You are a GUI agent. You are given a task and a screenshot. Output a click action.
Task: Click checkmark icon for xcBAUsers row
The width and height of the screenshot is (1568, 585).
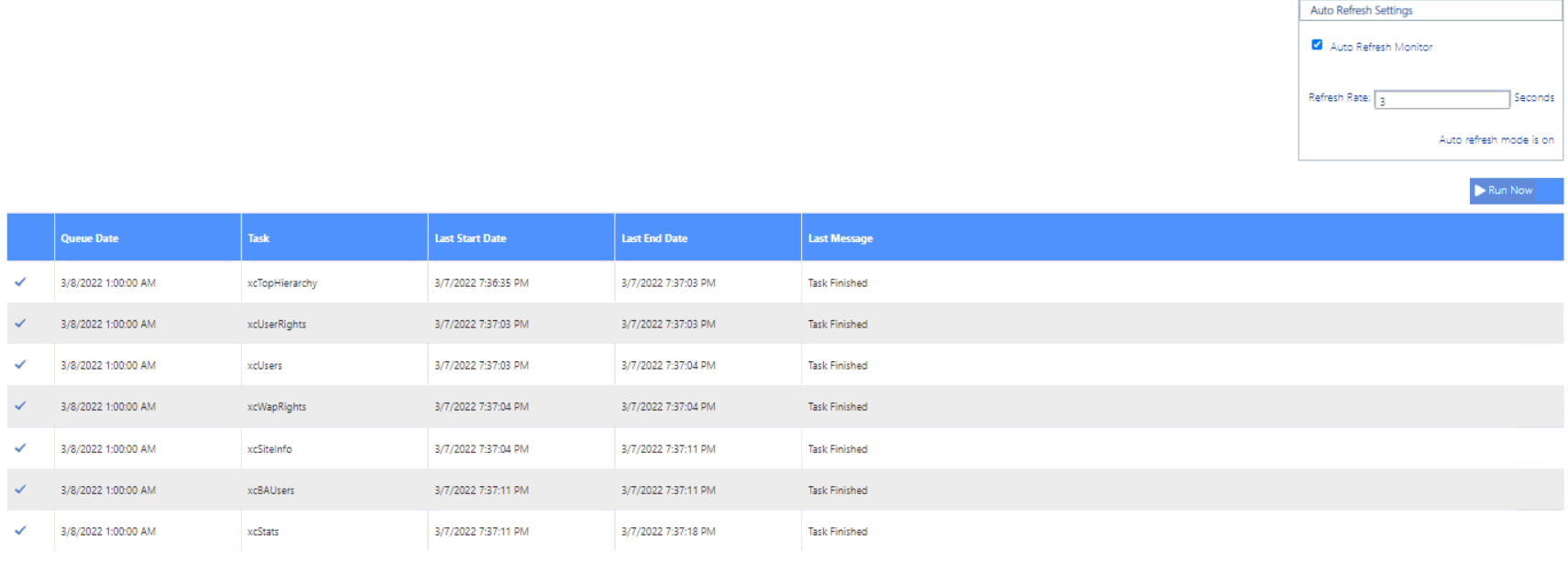(x=20, y=490)
